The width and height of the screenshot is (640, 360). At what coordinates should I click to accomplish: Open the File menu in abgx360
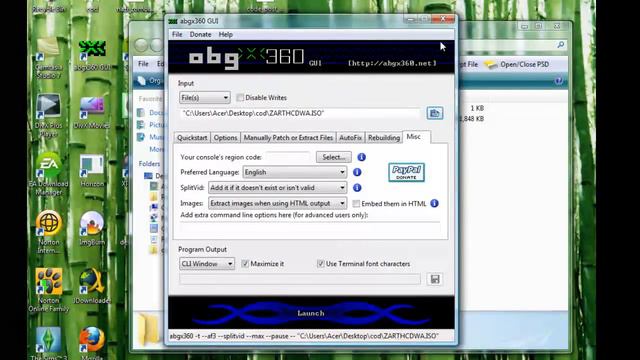[177, 35]
